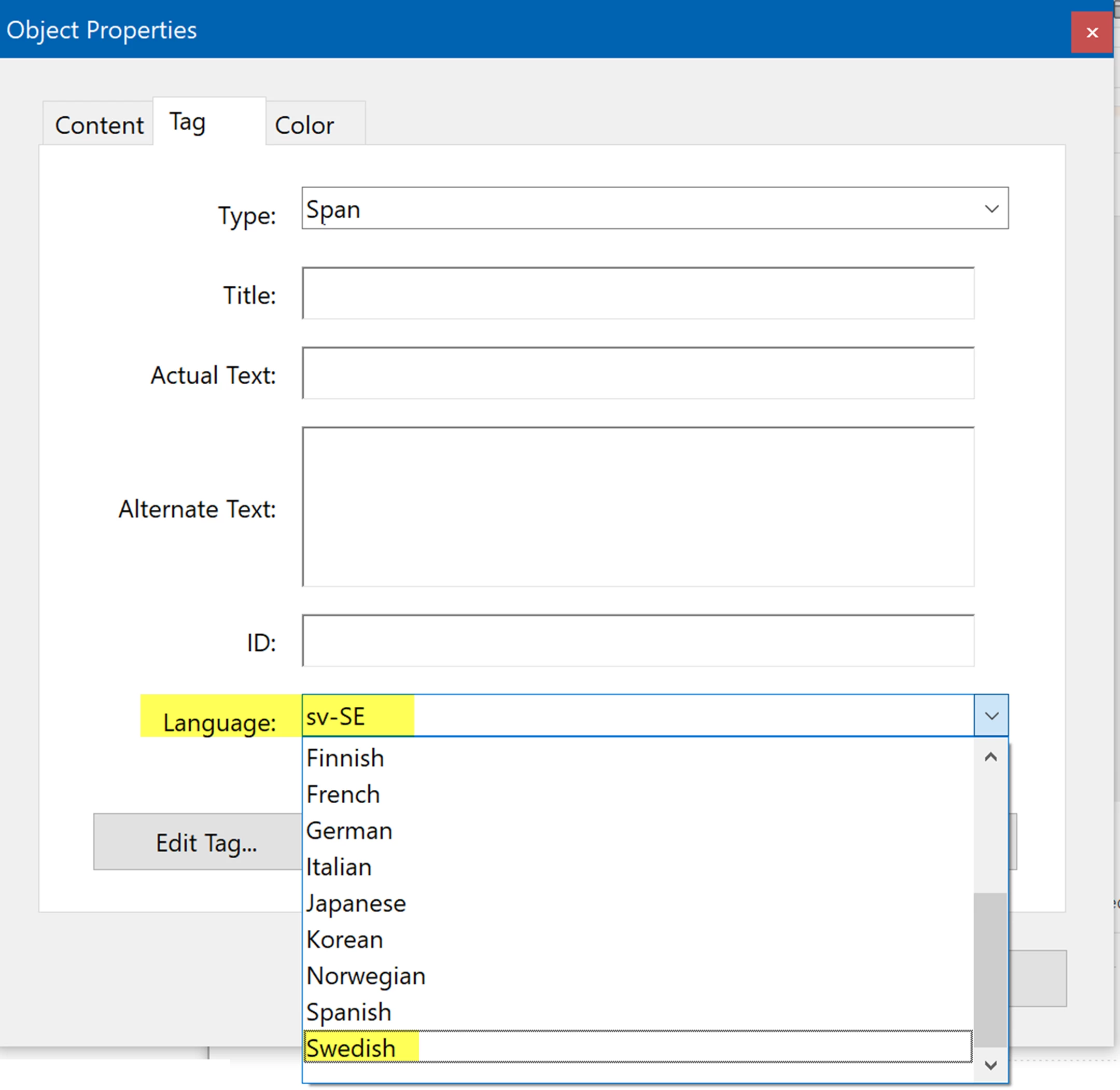Switch to the Content tab
Image resolution: width=1120 pixels, height=1090 pixels.
[x=99, y=125]
